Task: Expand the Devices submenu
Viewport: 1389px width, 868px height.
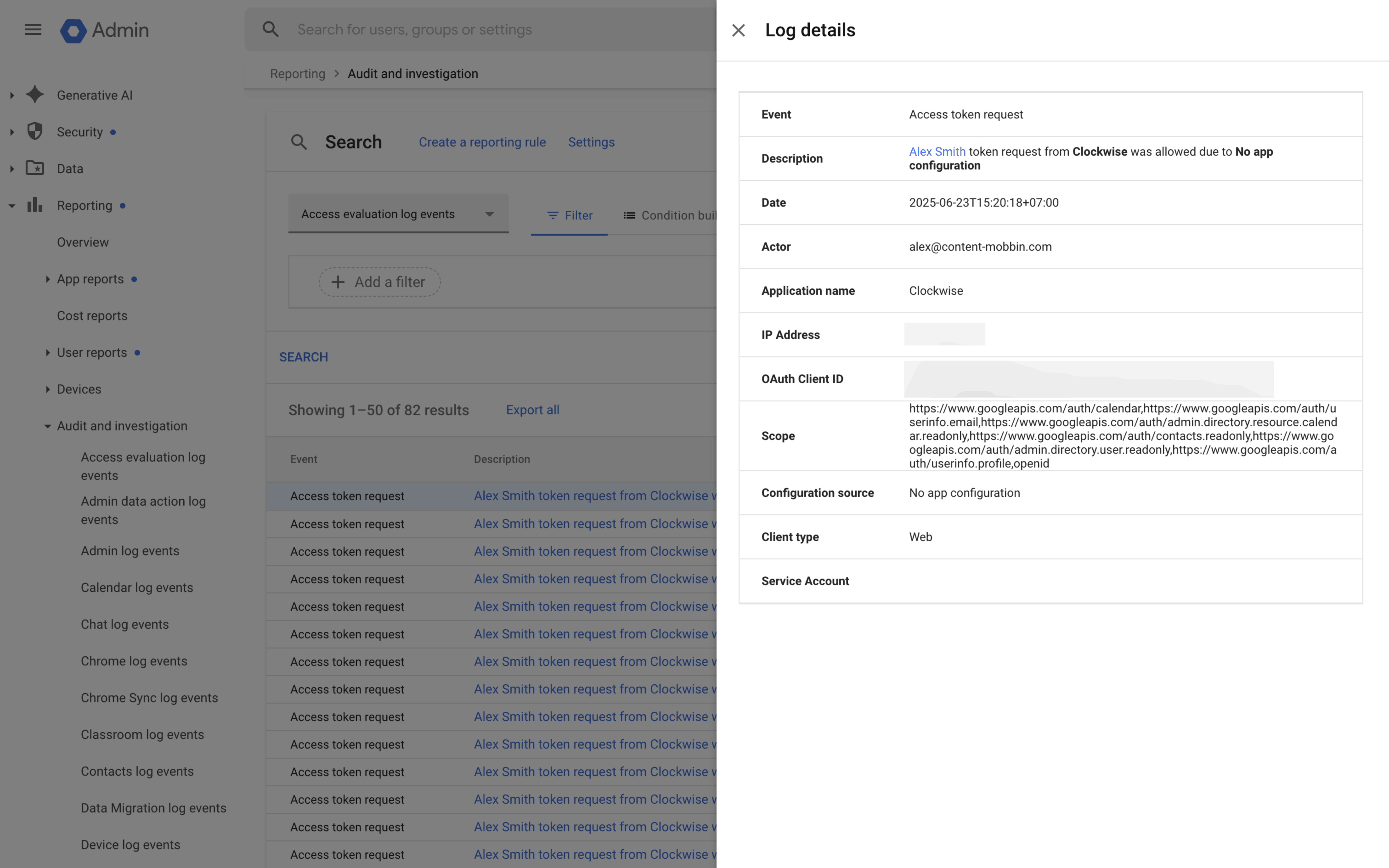Action: (x=48, y=389)
